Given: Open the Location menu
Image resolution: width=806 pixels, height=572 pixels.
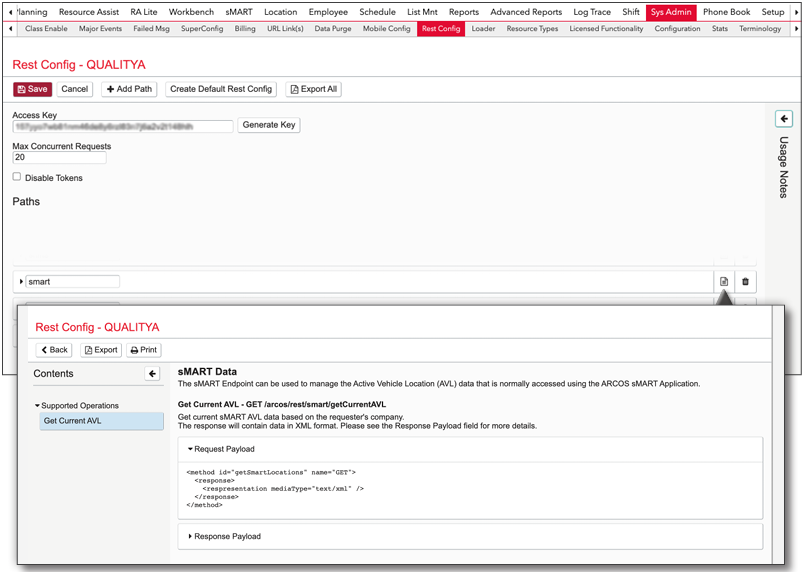Looking at the screenshot, I should 281,12.
